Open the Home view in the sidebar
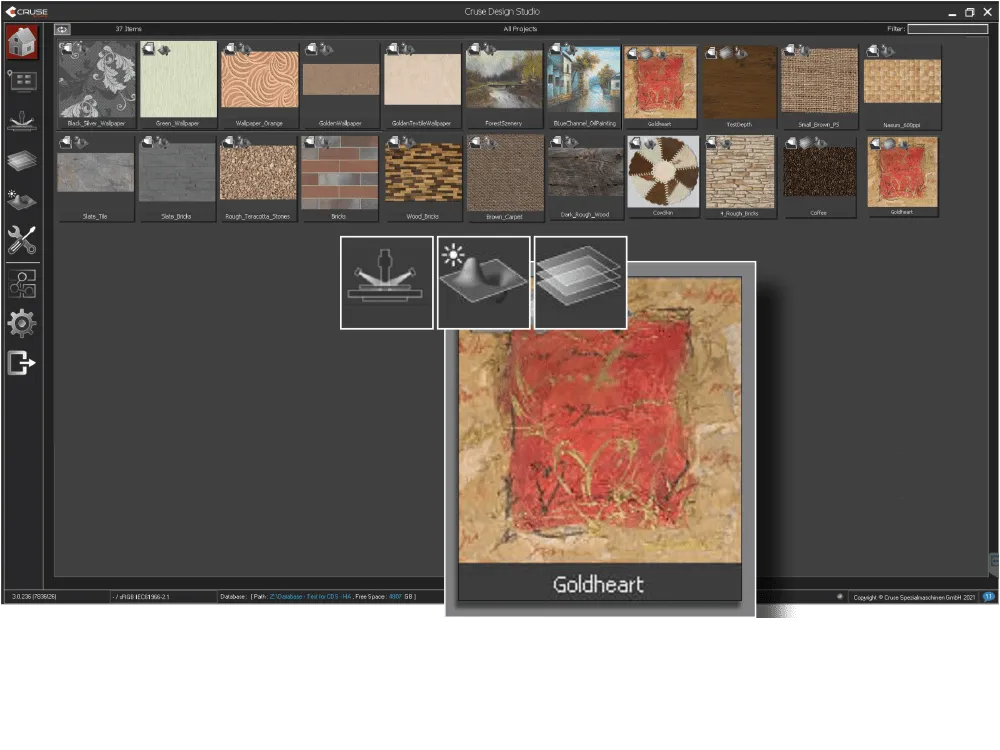 [22, 45]
